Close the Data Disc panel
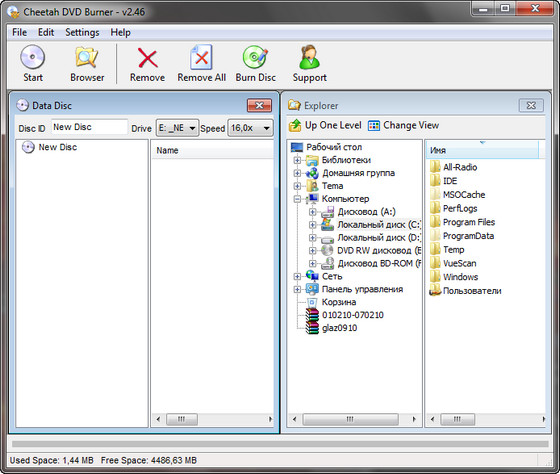 pyautogui.click(x=259, y=105)
